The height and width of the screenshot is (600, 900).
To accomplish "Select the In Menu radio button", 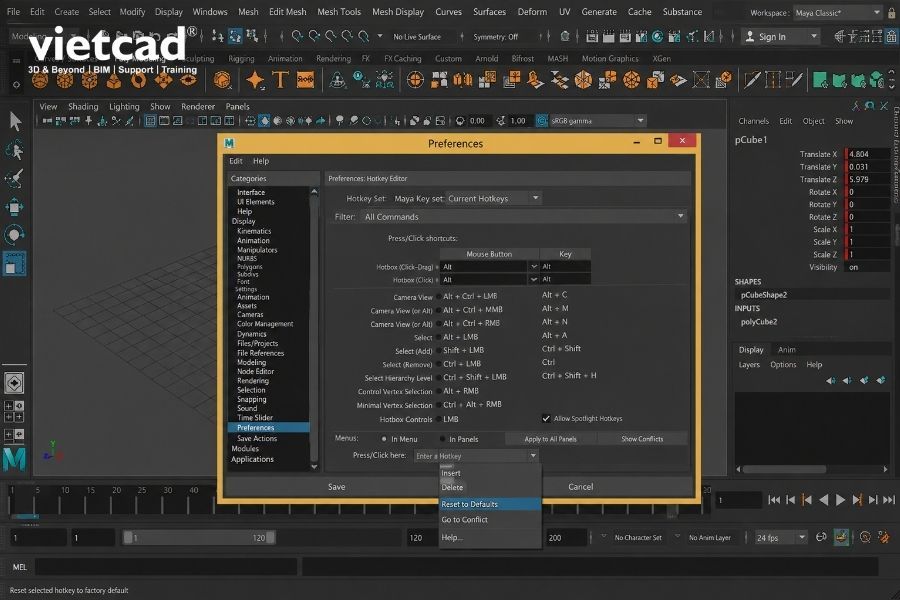I will [384, 439].
